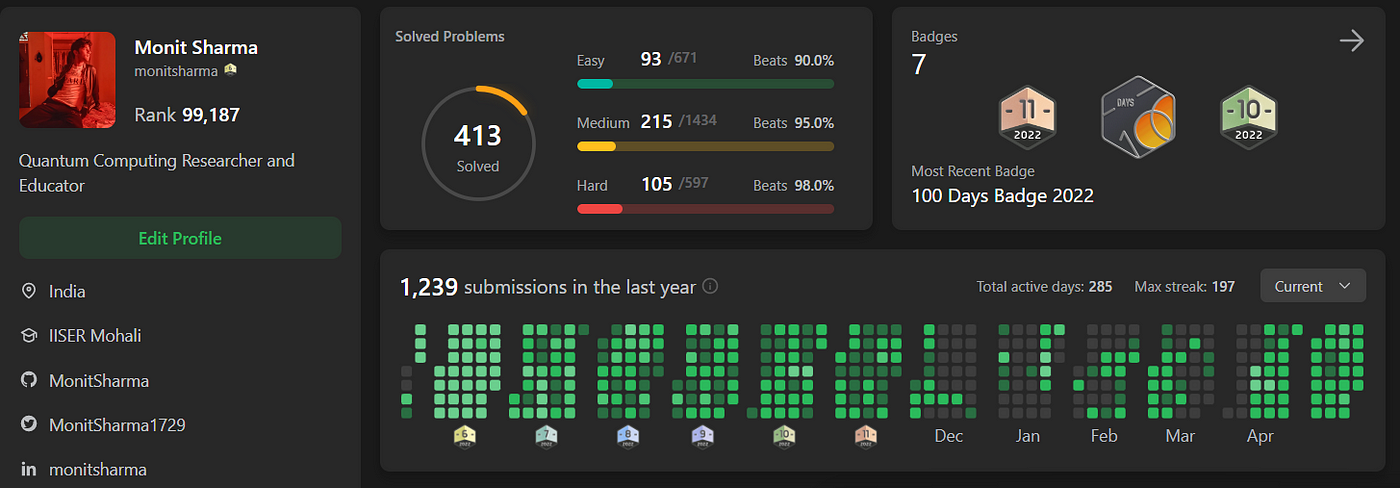1400x488 pixels.
Task: Select the October 2022 badge hexagon
Action: (1248, 116)
